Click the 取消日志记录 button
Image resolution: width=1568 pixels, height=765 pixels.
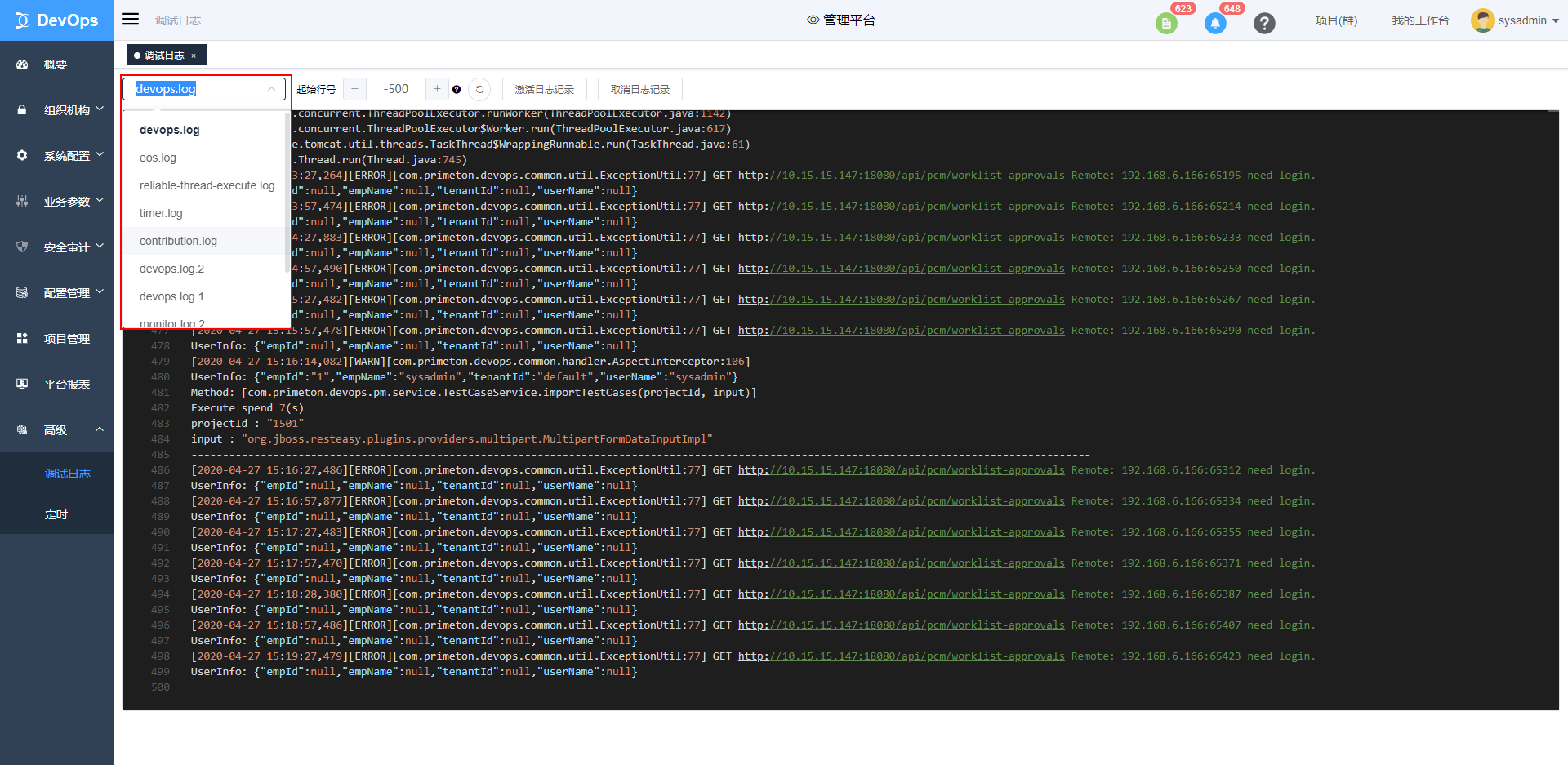(640, 89)
